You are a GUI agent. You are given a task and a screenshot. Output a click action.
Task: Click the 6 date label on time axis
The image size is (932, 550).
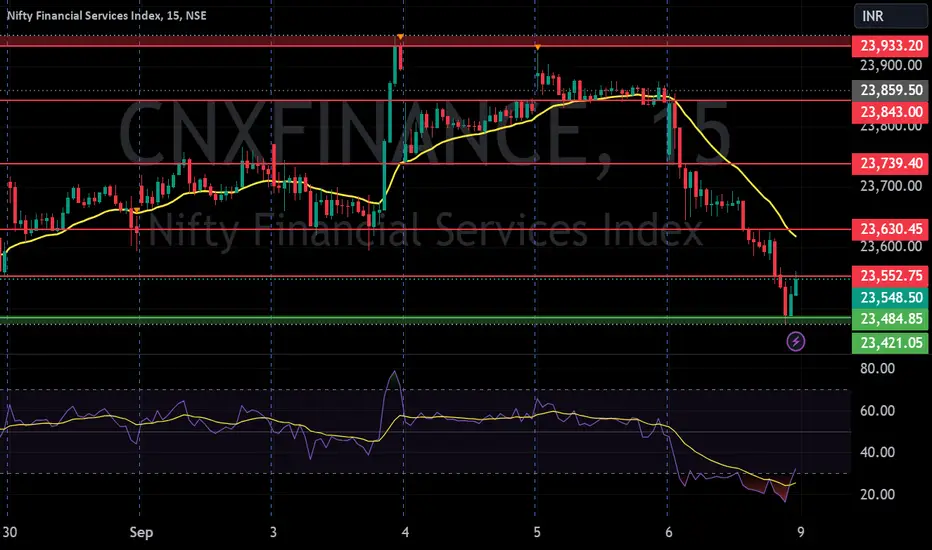point(669,532)
